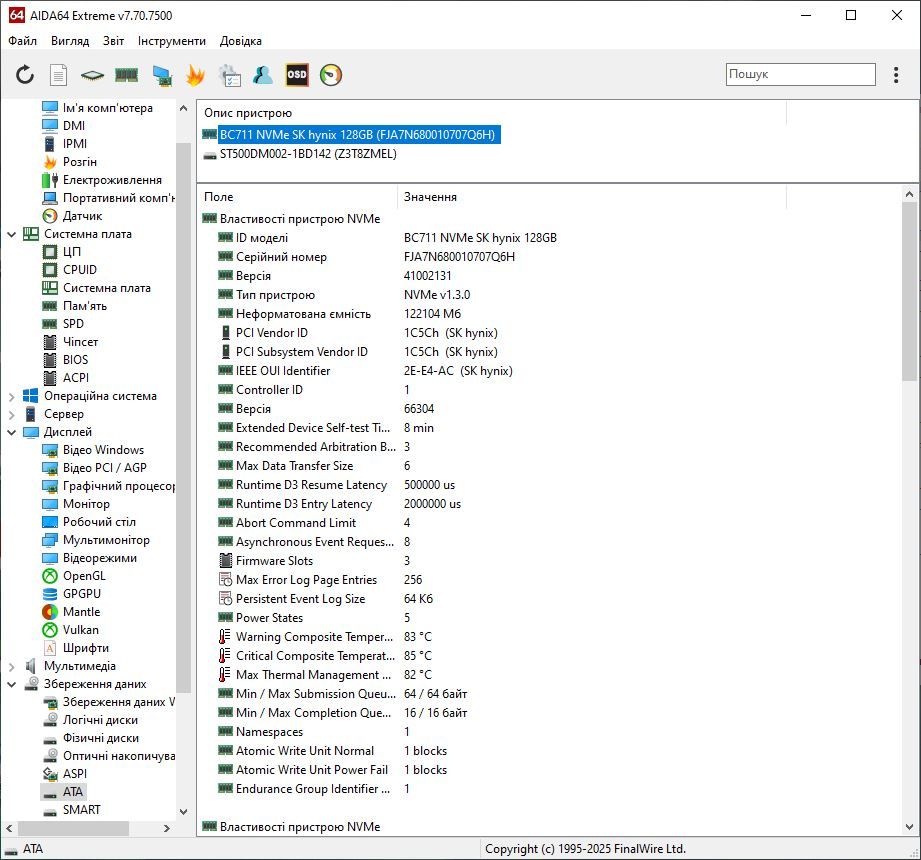Click the network monitor toolbar icon
The image size is (921, 860).
[x=162, y=75]
